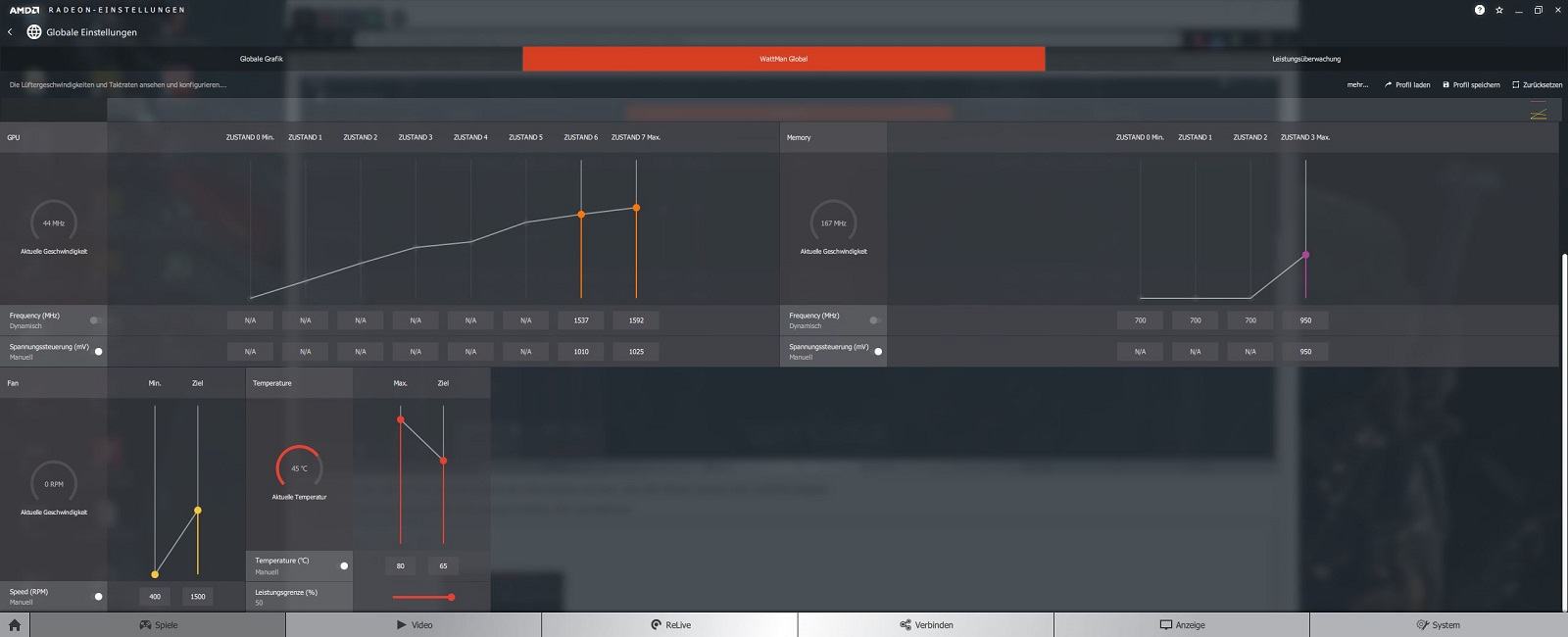Click Zurücksetzen to reset settings
This screenshot has width=1568, height=637.
pos(1537,85)
